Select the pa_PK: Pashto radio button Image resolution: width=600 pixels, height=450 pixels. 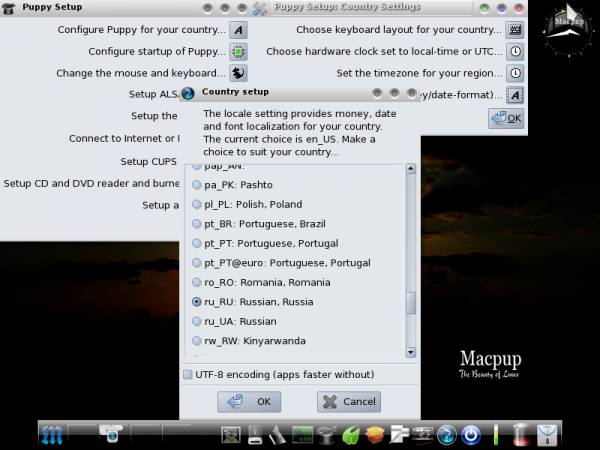coord(196,185)
